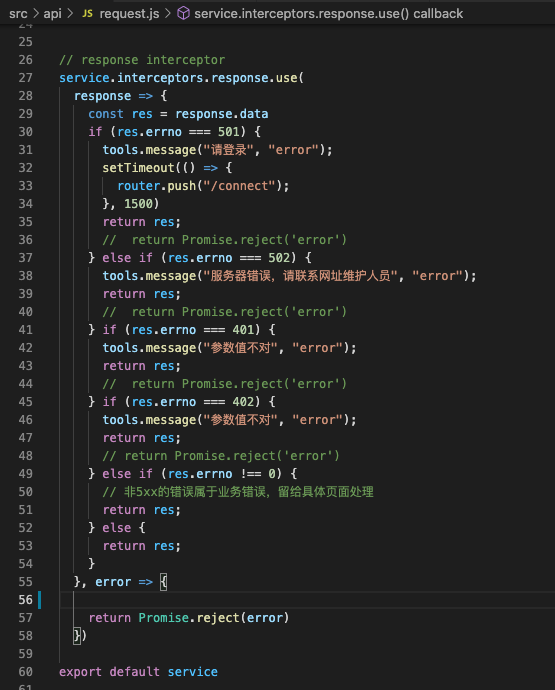Click router.push("/connect") statement
This screenshot has height=690, width=555.
[203, 186]
